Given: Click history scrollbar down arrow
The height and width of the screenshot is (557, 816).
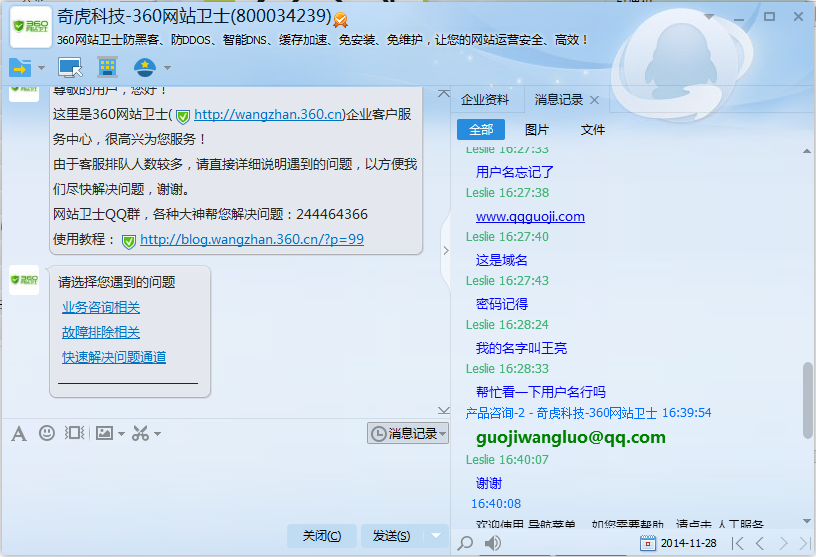Looking at the screenshot, I should coord(807,521).
